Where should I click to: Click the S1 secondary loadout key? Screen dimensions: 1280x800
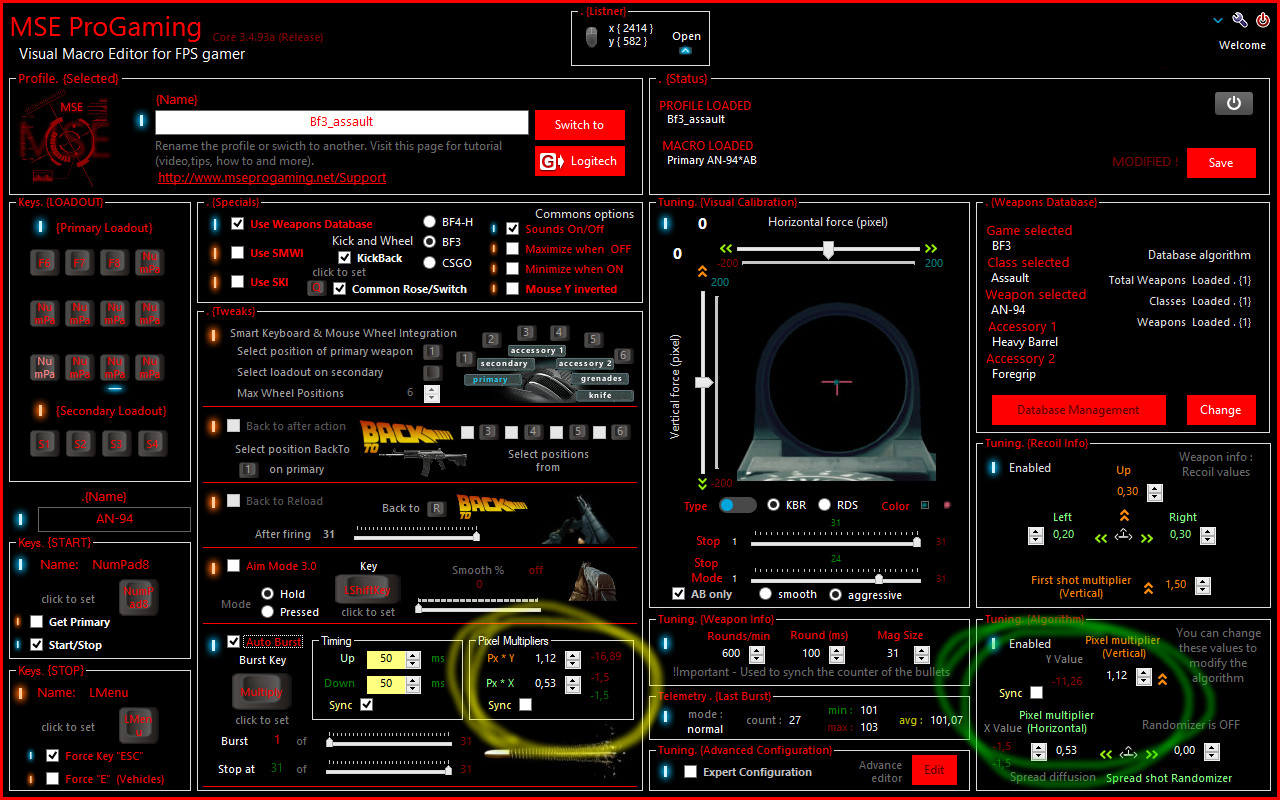(45, 442)
